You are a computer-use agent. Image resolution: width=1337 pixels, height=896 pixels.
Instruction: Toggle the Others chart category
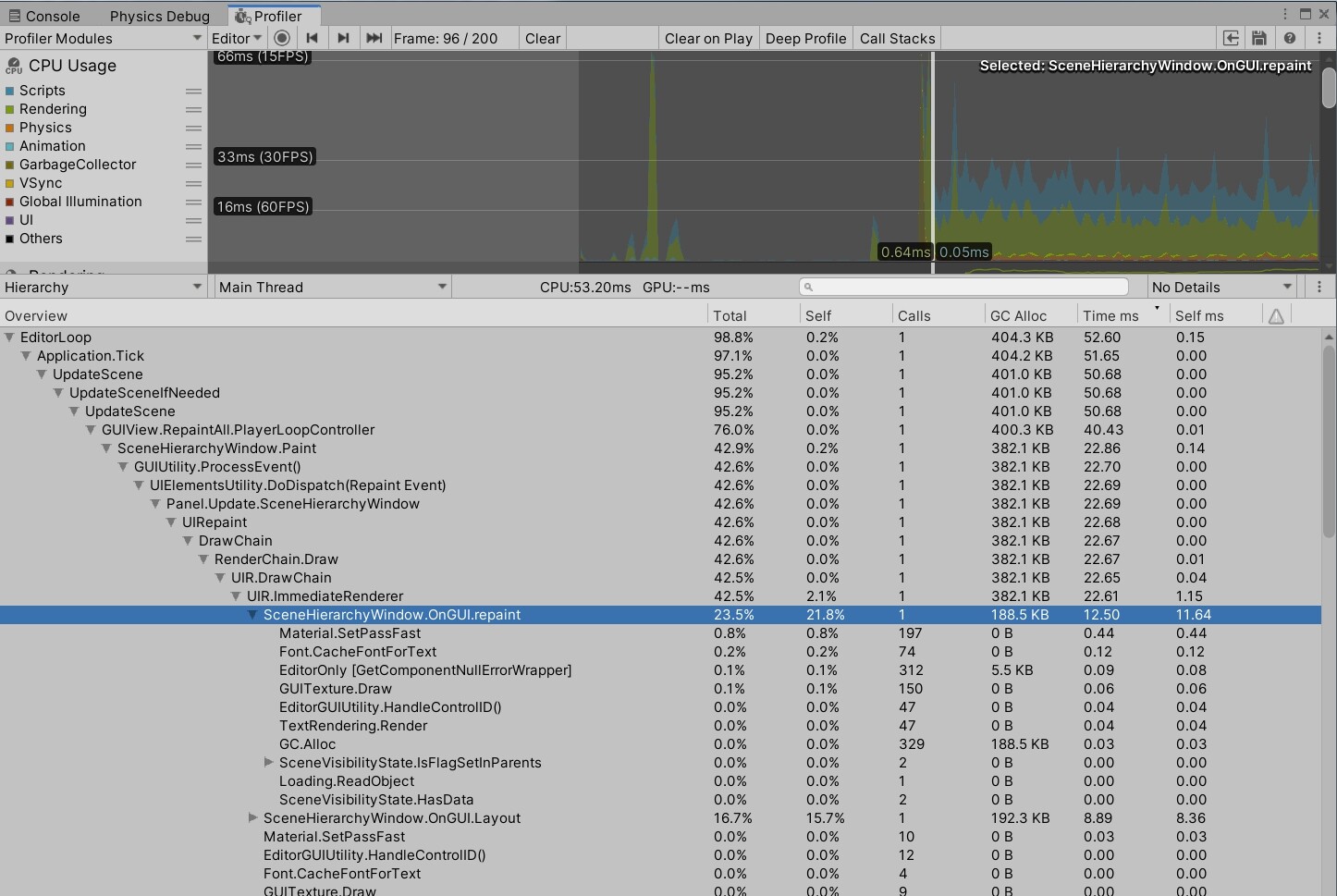click(9, 239)
